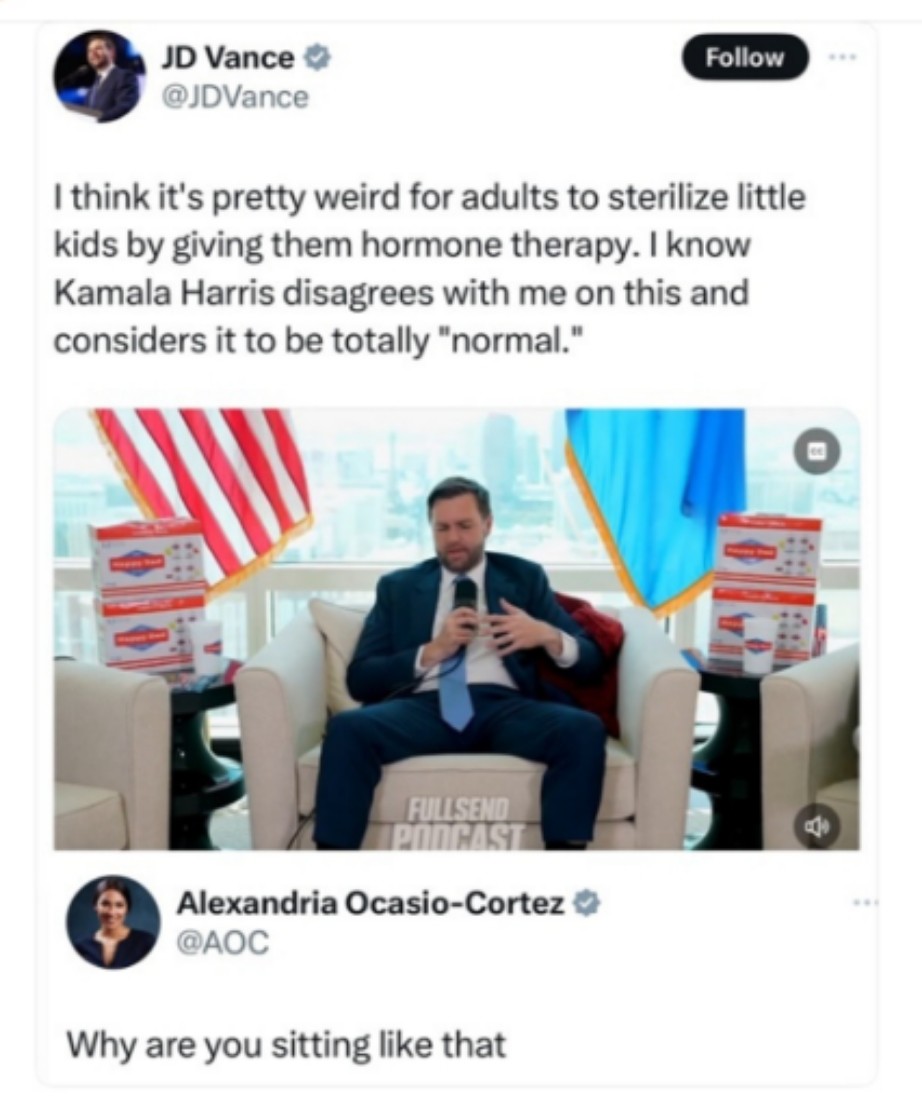Toggle closed captions on the video
922x1116 pixels.
click(x=817, y=451)
